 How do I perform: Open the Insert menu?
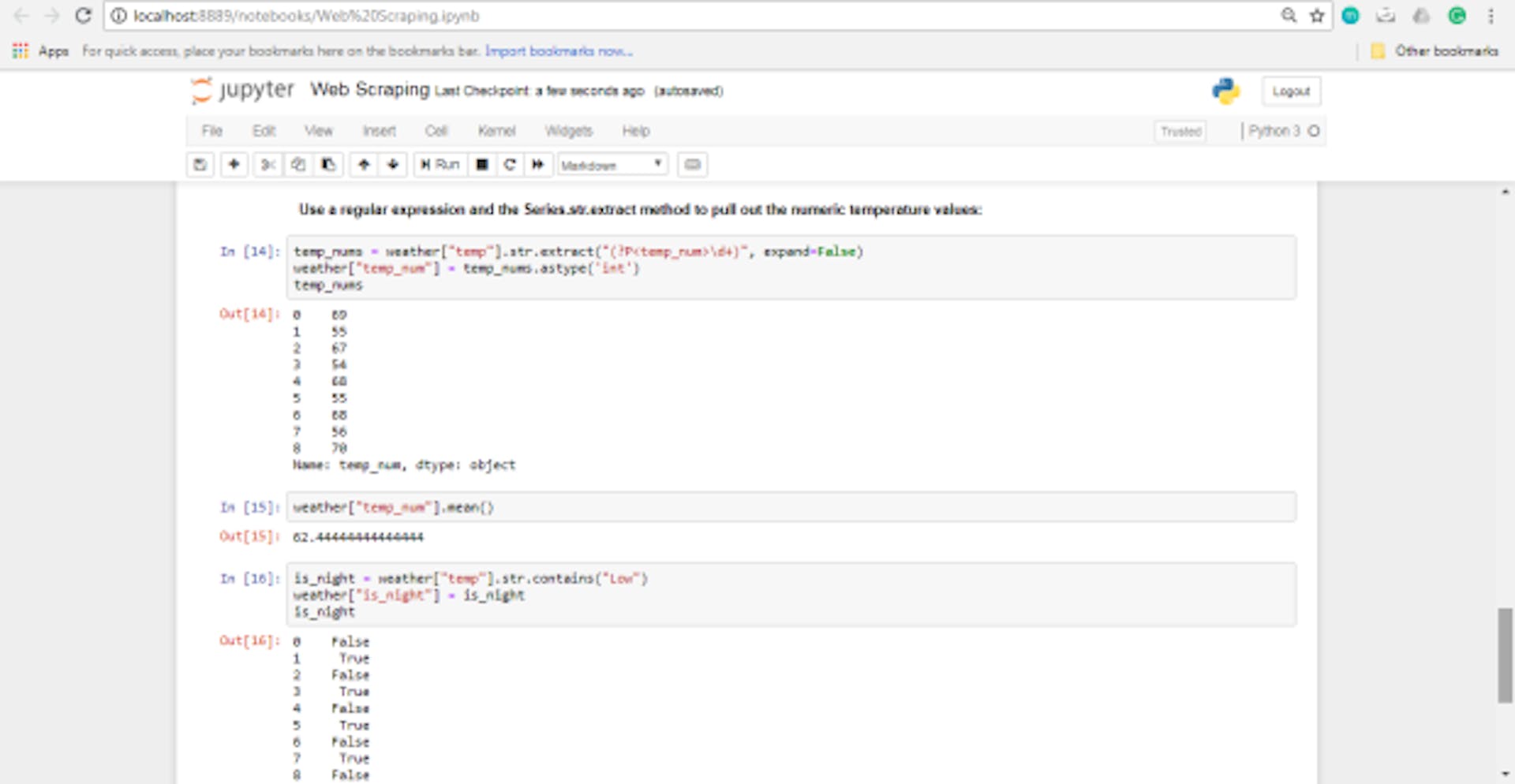click(x=380, y=131)
